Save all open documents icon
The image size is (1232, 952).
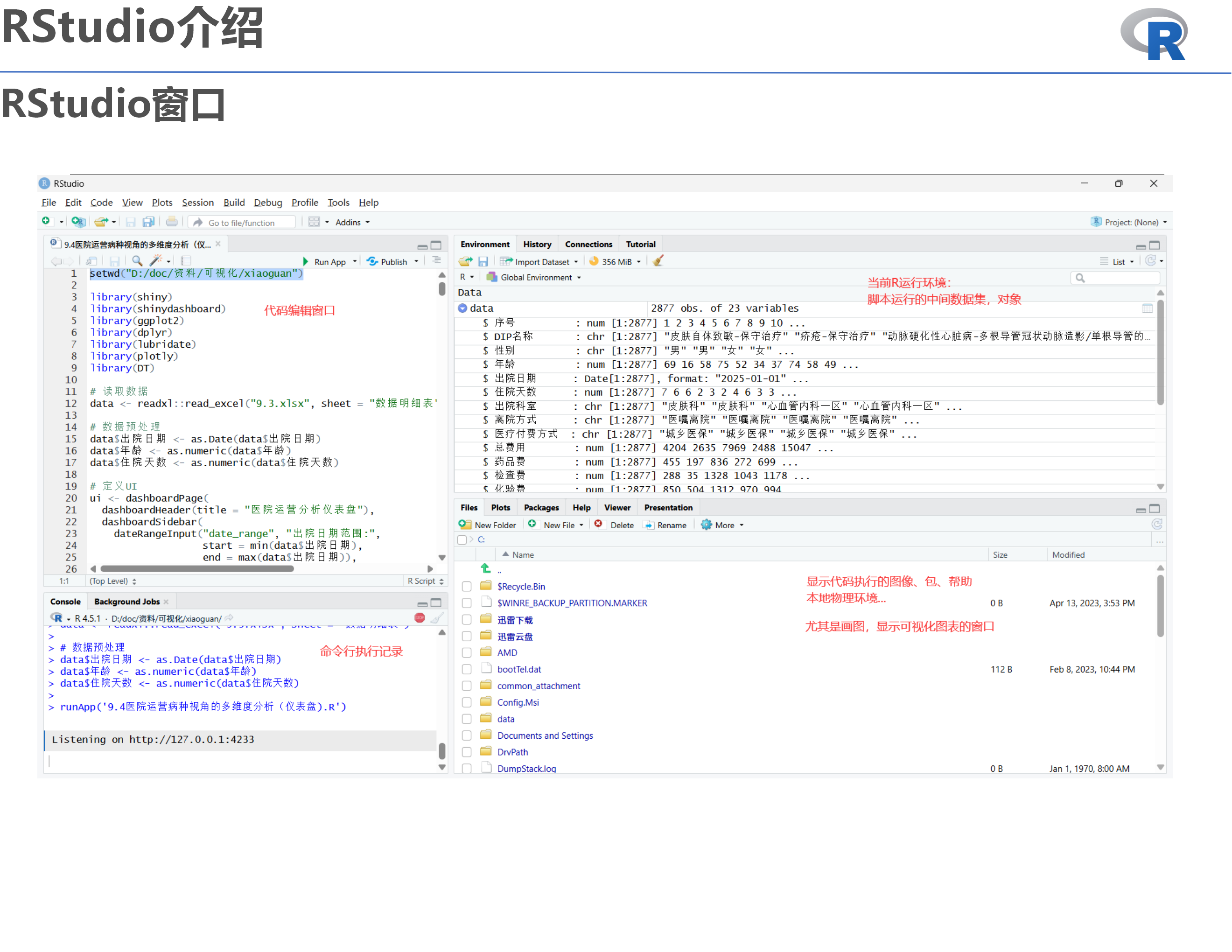pos(148,222)
